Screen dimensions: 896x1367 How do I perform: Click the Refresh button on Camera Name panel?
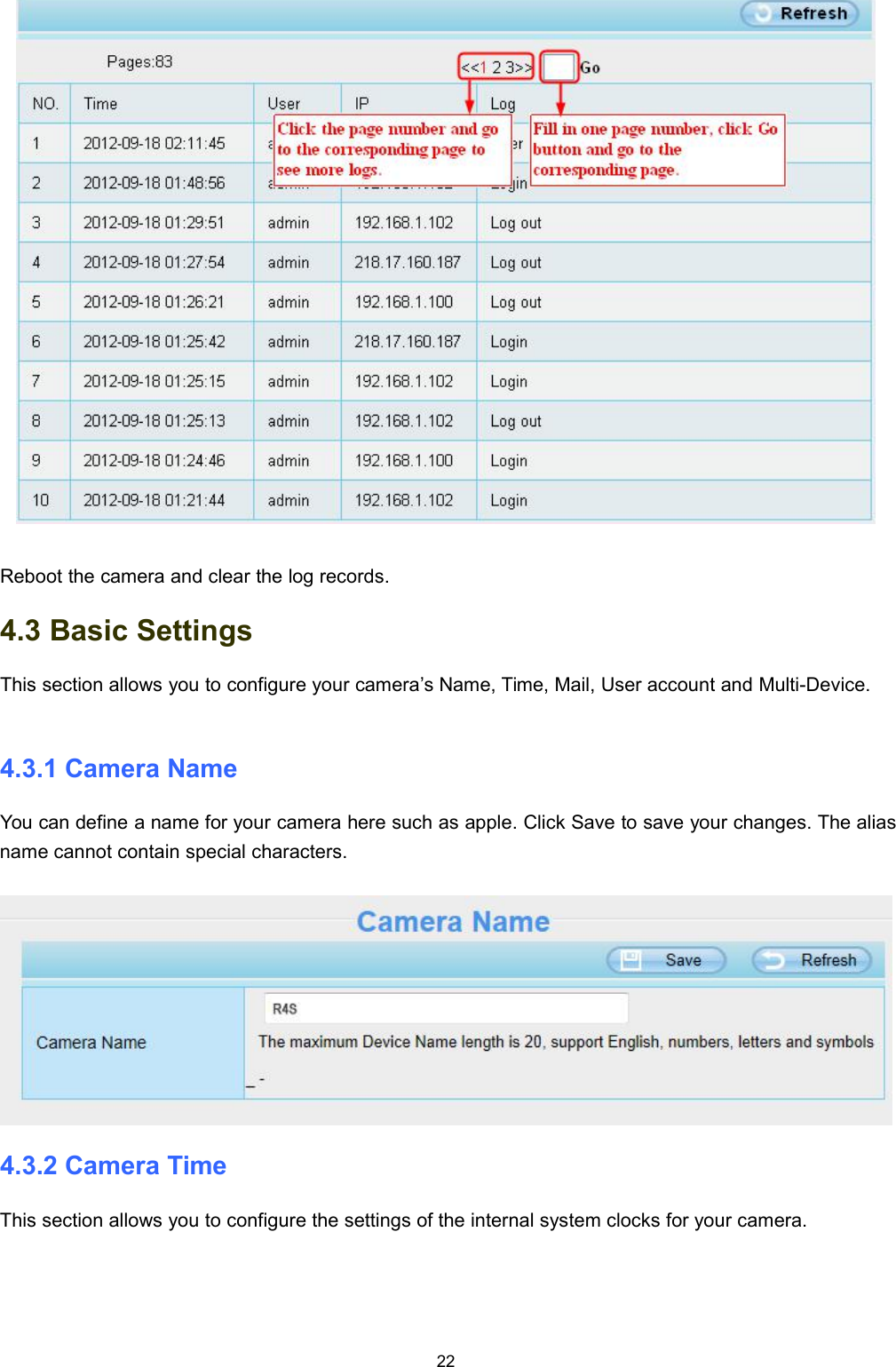811,960
